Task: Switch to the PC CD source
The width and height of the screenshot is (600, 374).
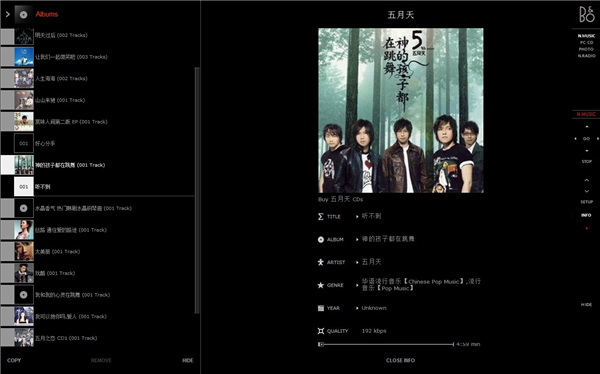Action: (586, 42)
